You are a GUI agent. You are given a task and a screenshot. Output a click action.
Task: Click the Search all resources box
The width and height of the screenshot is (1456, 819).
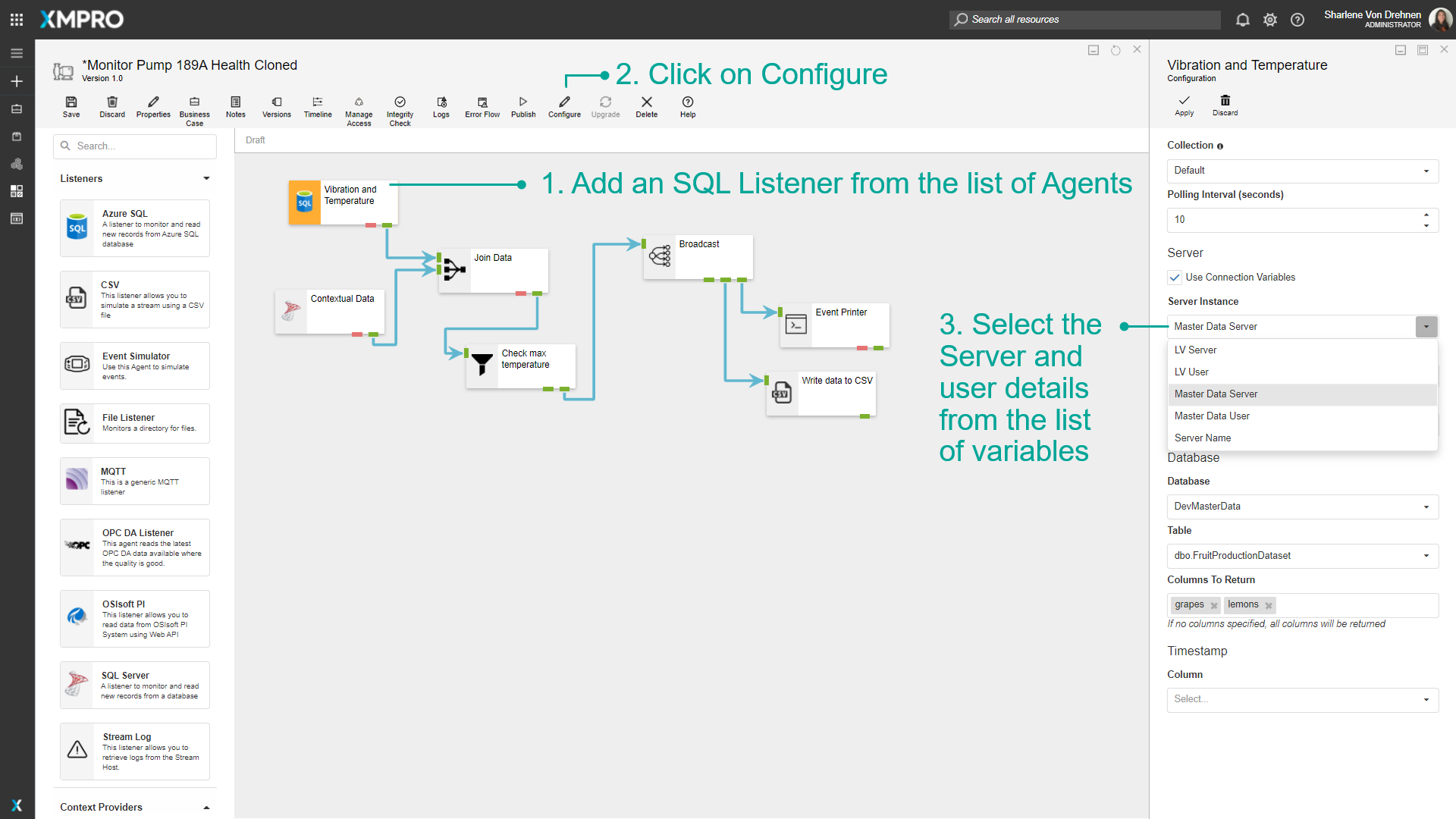pos(1084,20)
